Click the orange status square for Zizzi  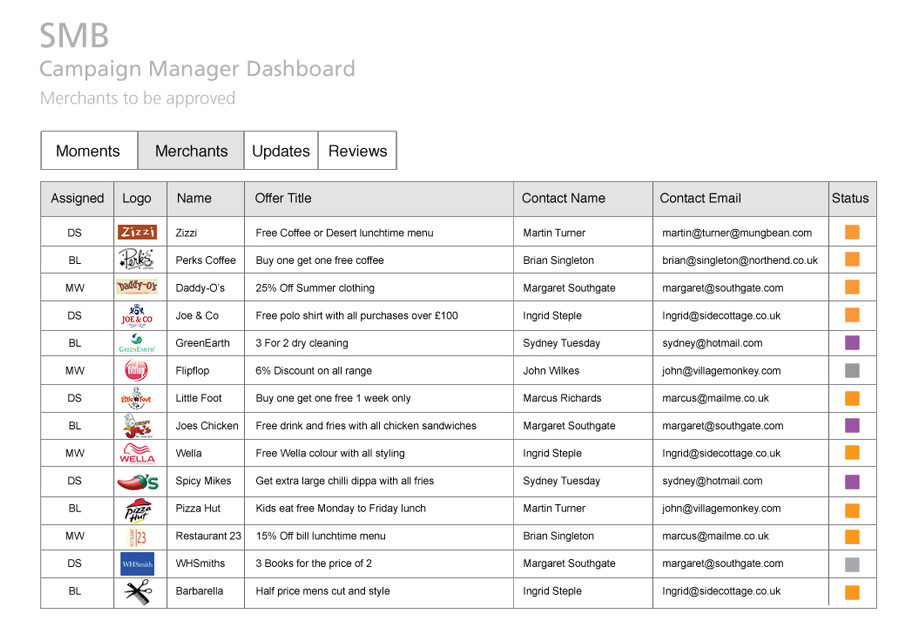coord(852,232)
